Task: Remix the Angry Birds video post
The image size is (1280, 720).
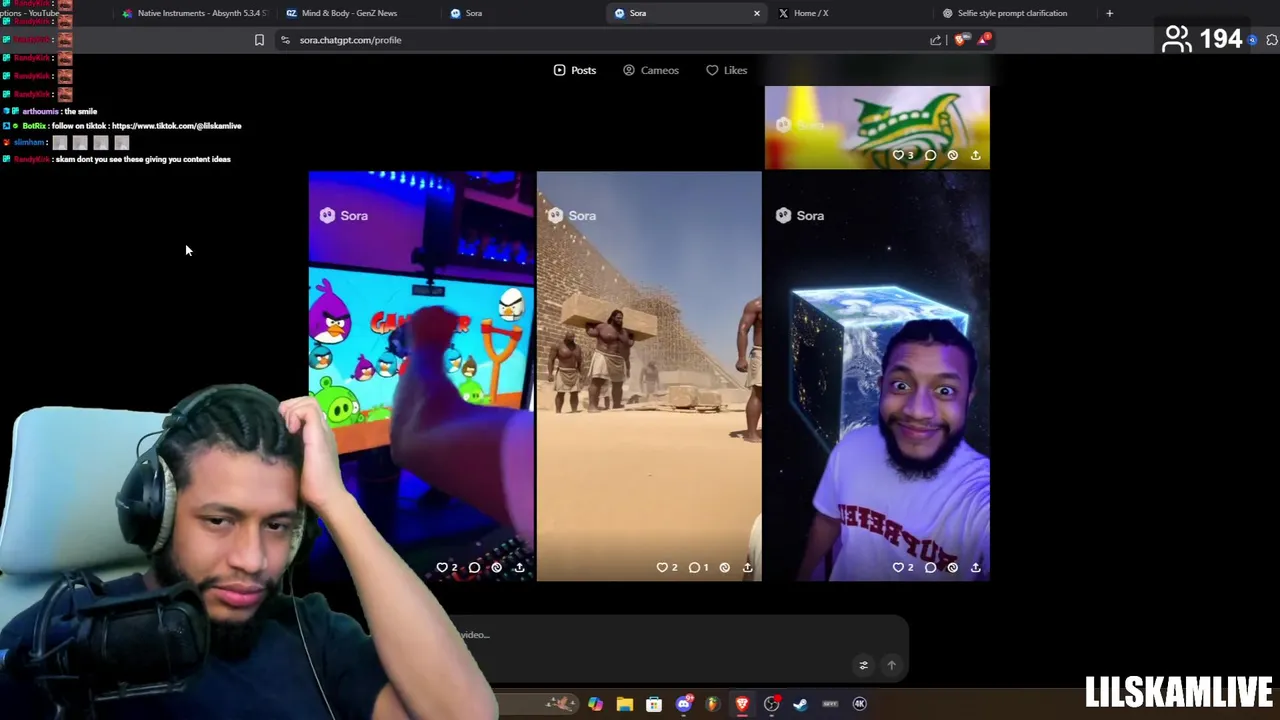Action: [x=497, y=567]
